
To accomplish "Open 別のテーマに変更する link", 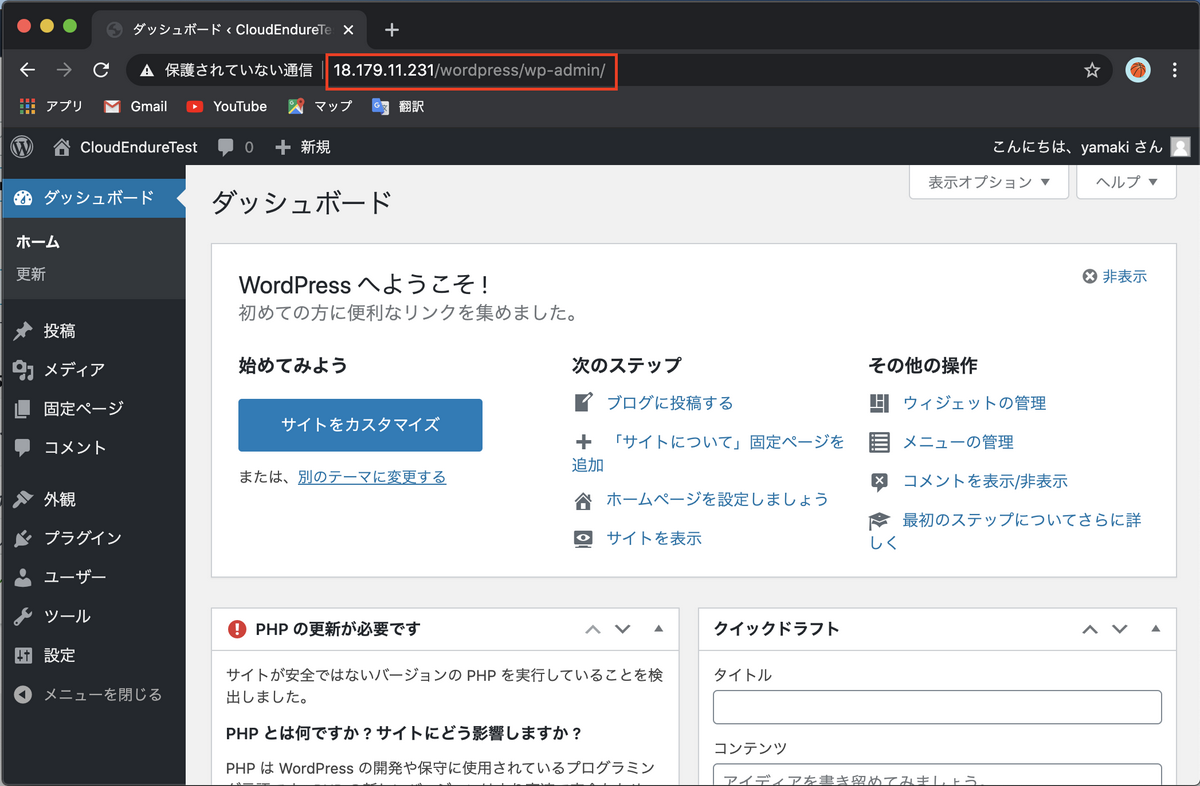I will click(x=372, y=477).
